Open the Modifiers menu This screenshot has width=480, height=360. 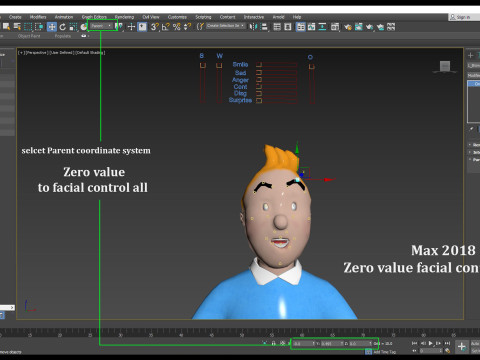coord(38,17)
